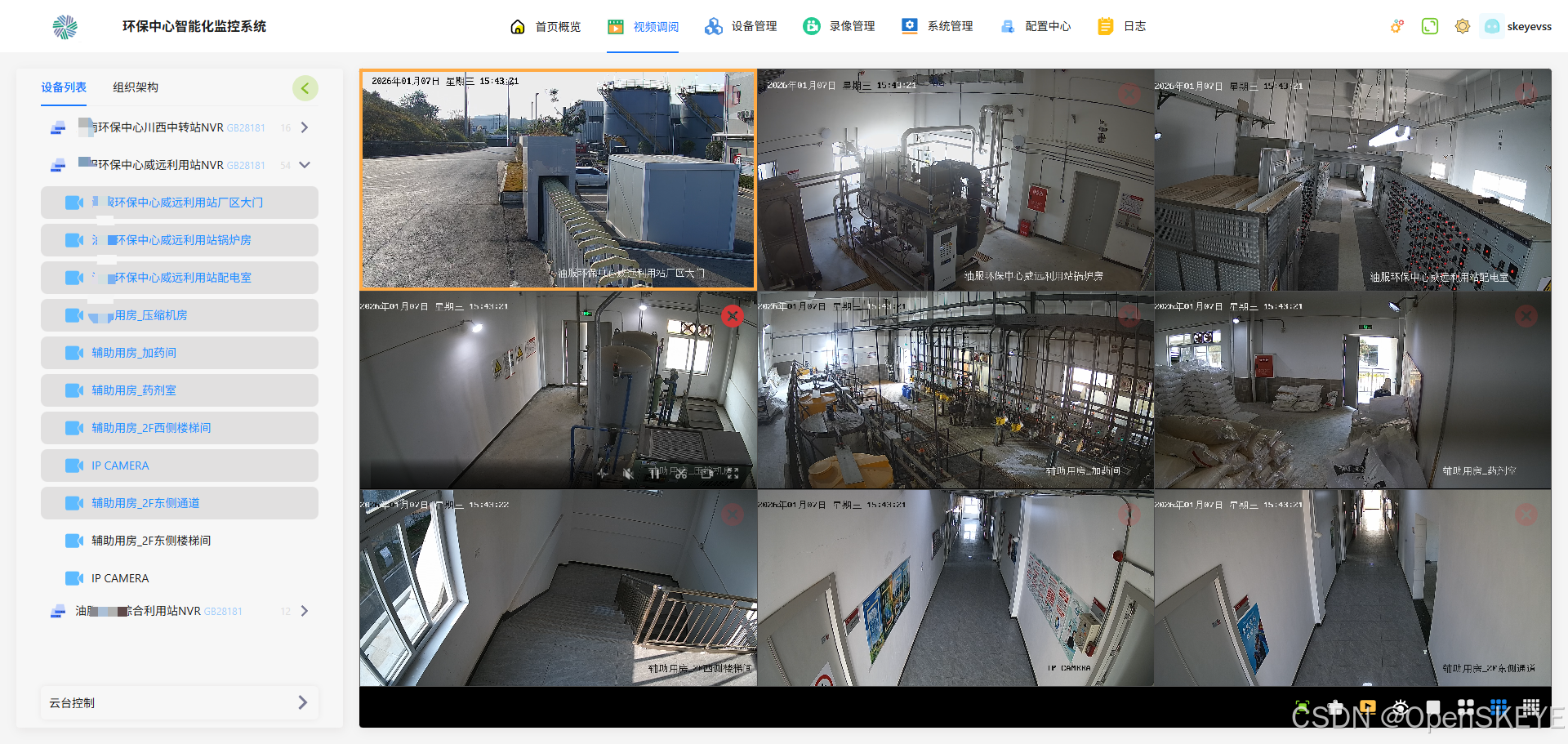
Task: Mute audio on the 压缩机房 video
Action: pyautogui.click(x=629, y=474)
